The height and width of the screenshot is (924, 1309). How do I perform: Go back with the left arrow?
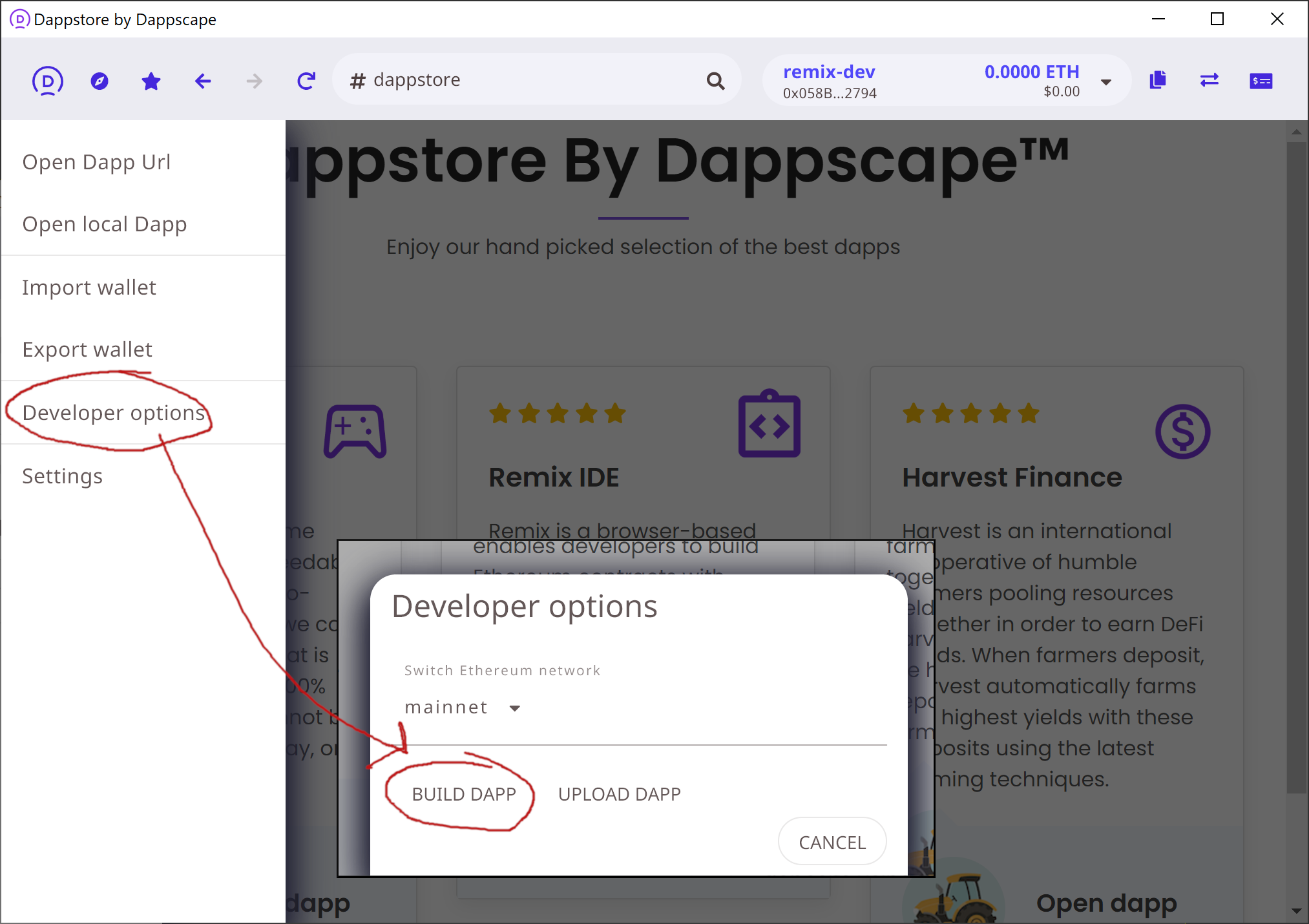203,81
